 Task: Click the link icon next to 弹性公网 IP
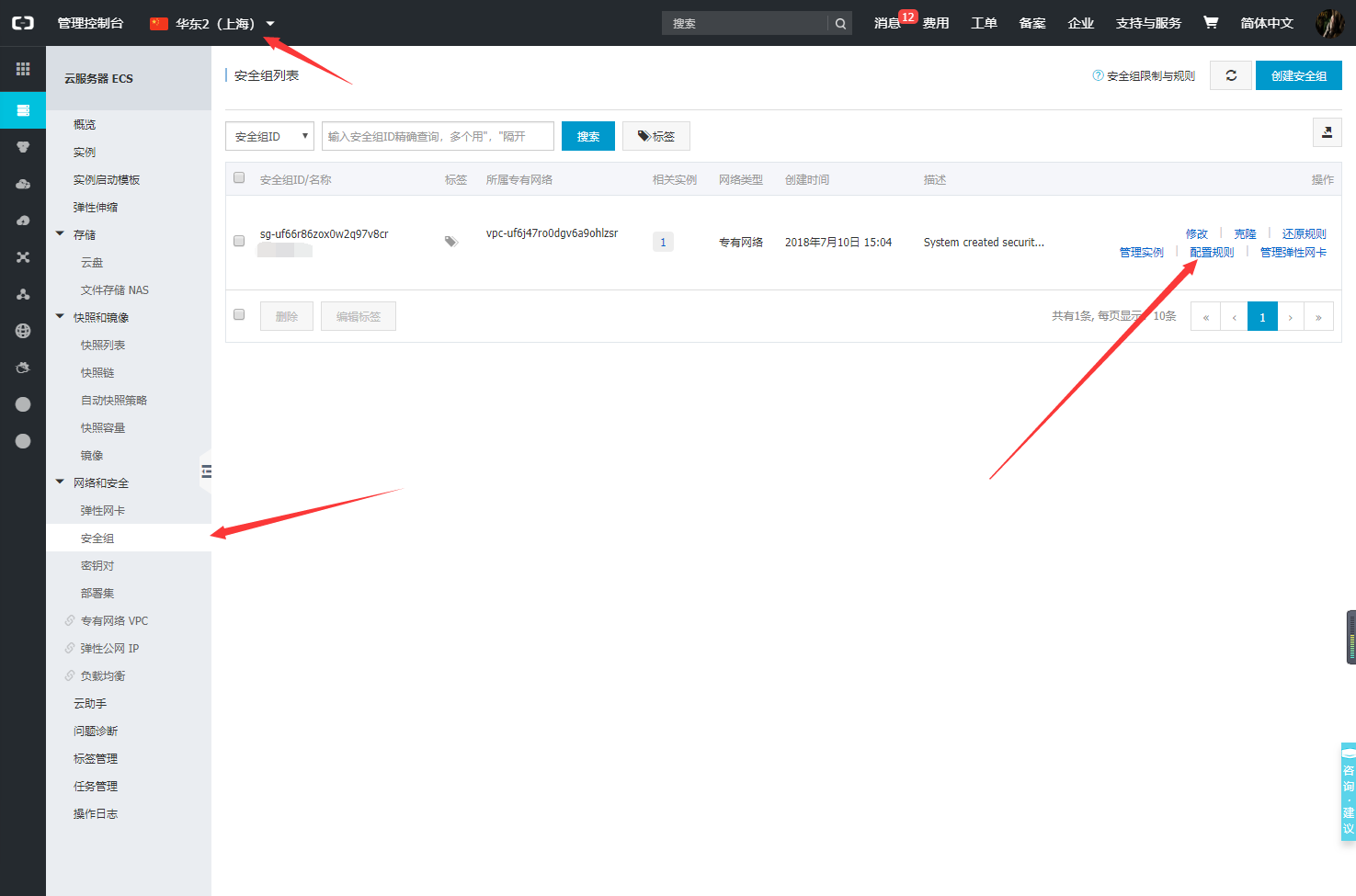(x=70, y=648)
